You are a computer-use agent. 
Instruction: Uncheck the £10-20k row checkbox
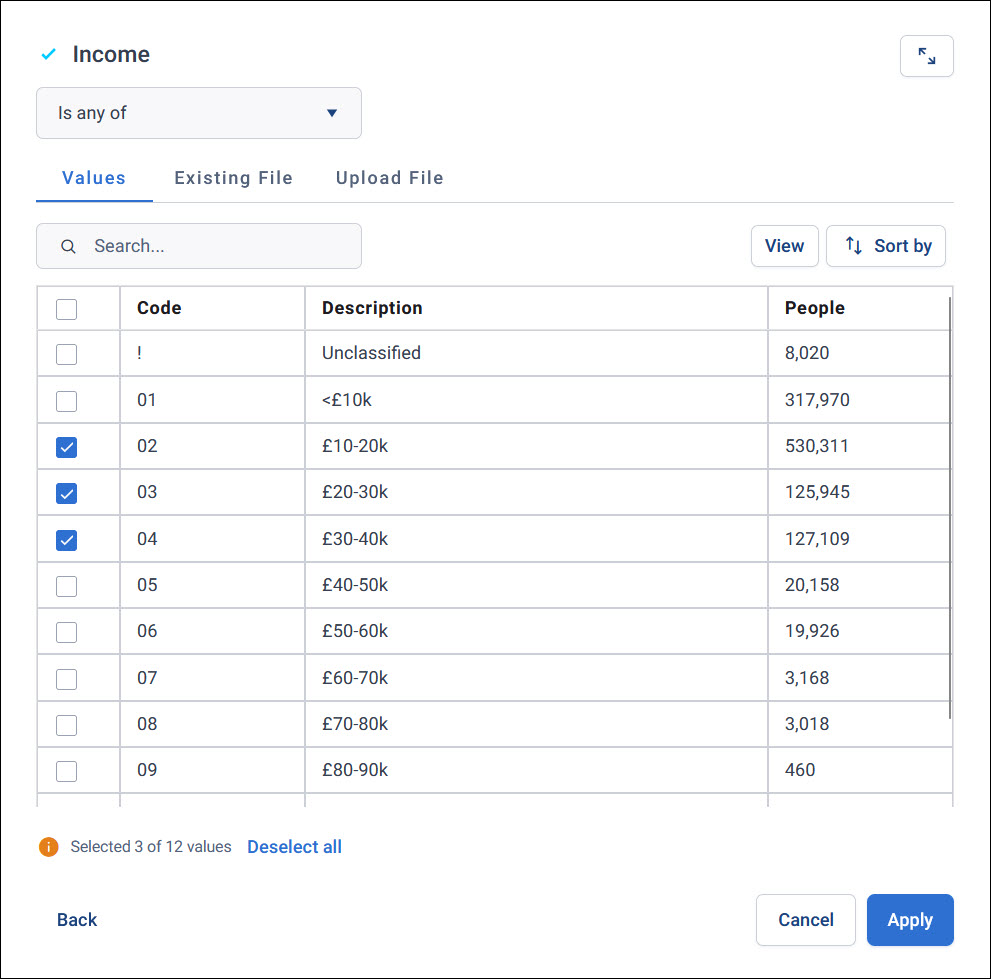(66, 447)
